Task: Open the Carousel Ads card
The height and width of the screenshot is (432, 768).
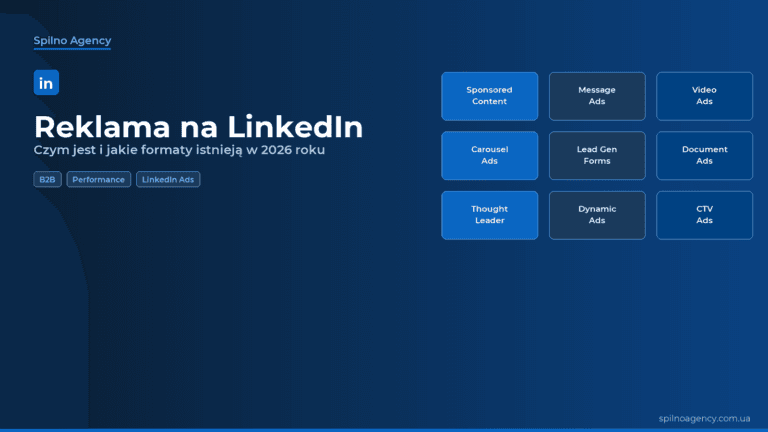Action: coord(489,155)
